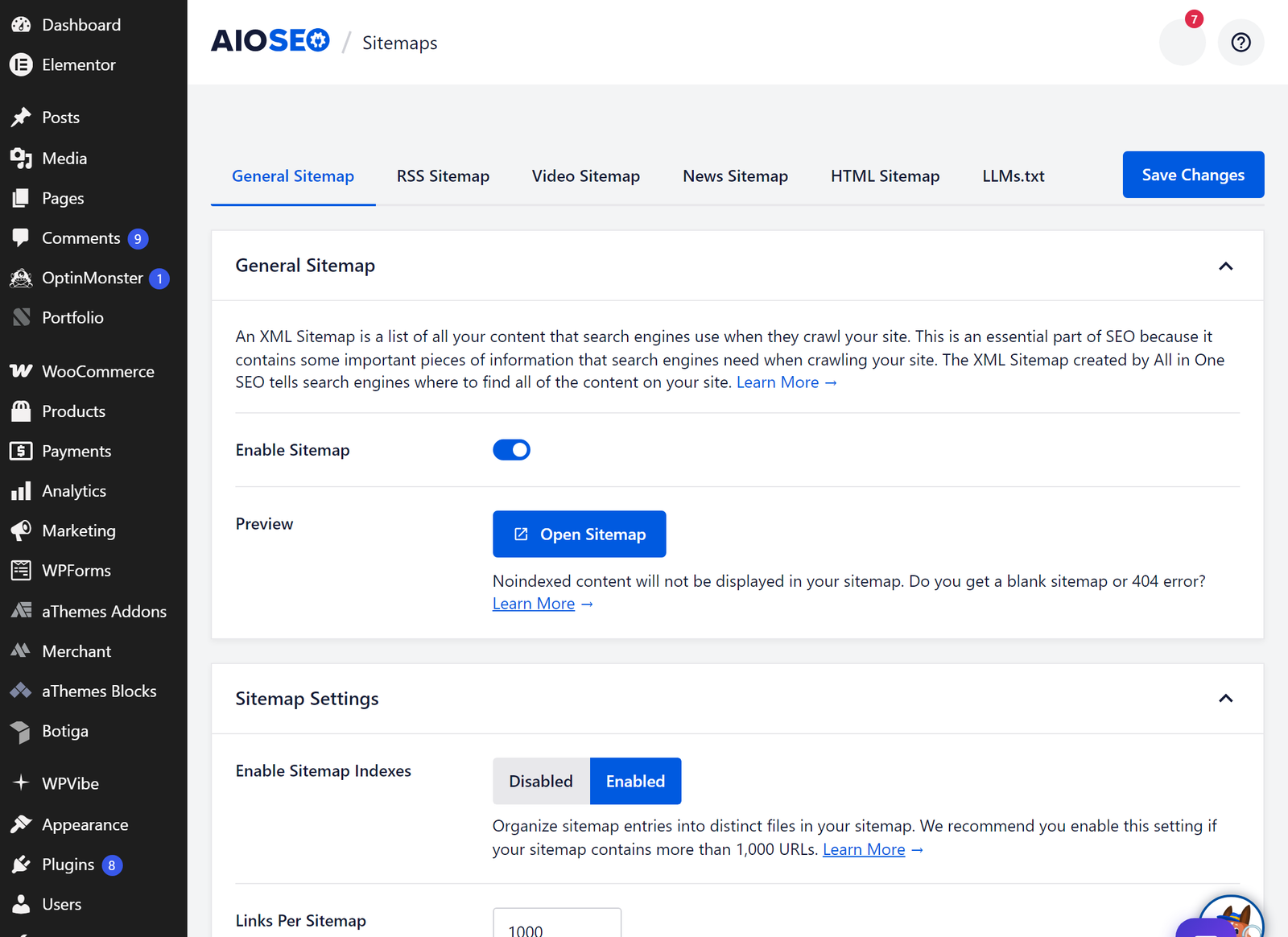Click the Analytics bar chart icon
1288x937 pixels.
point(21,491)
